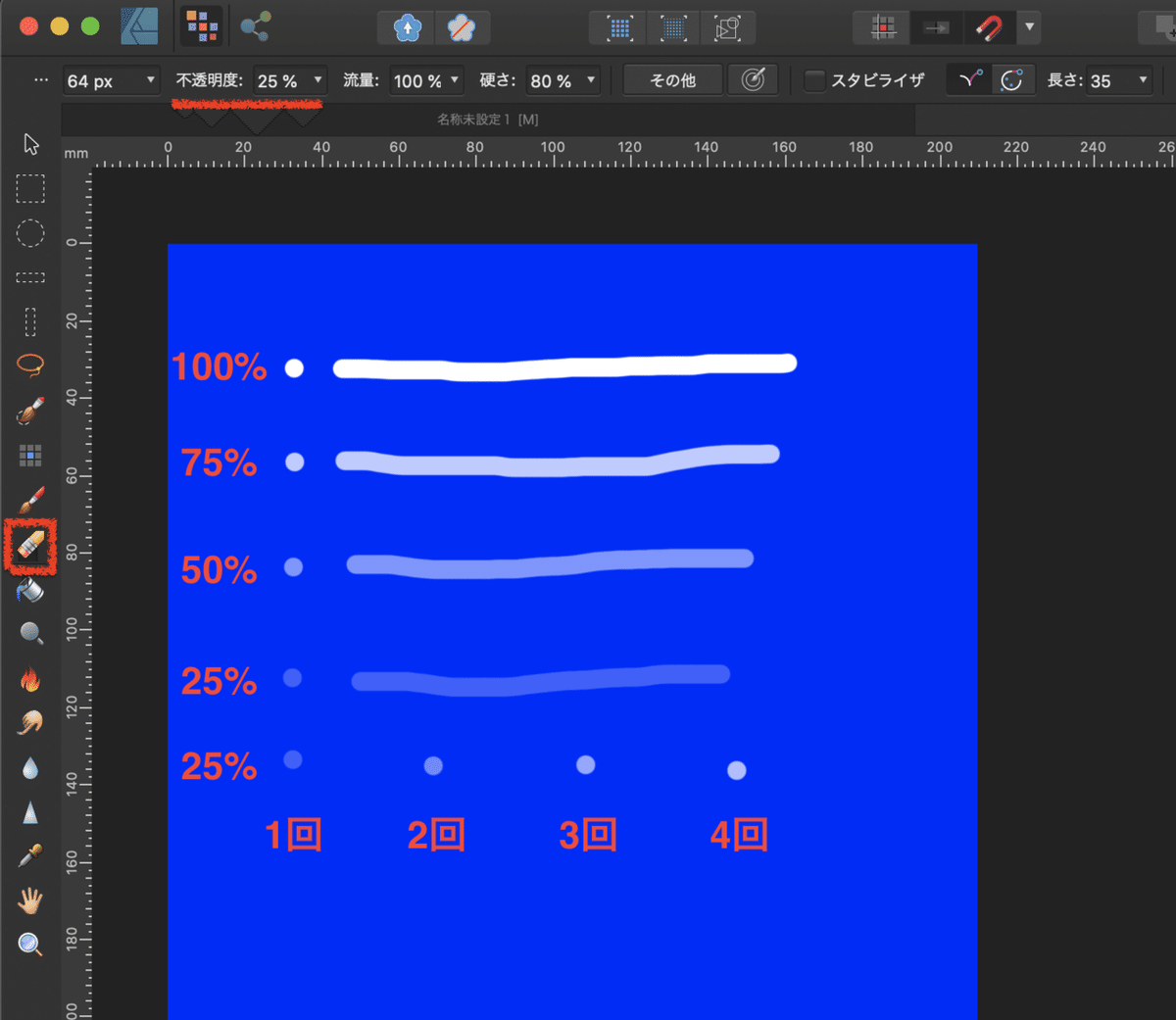
Task: Open the 硬さ 80 % dropdown
Action: (563, 80)
